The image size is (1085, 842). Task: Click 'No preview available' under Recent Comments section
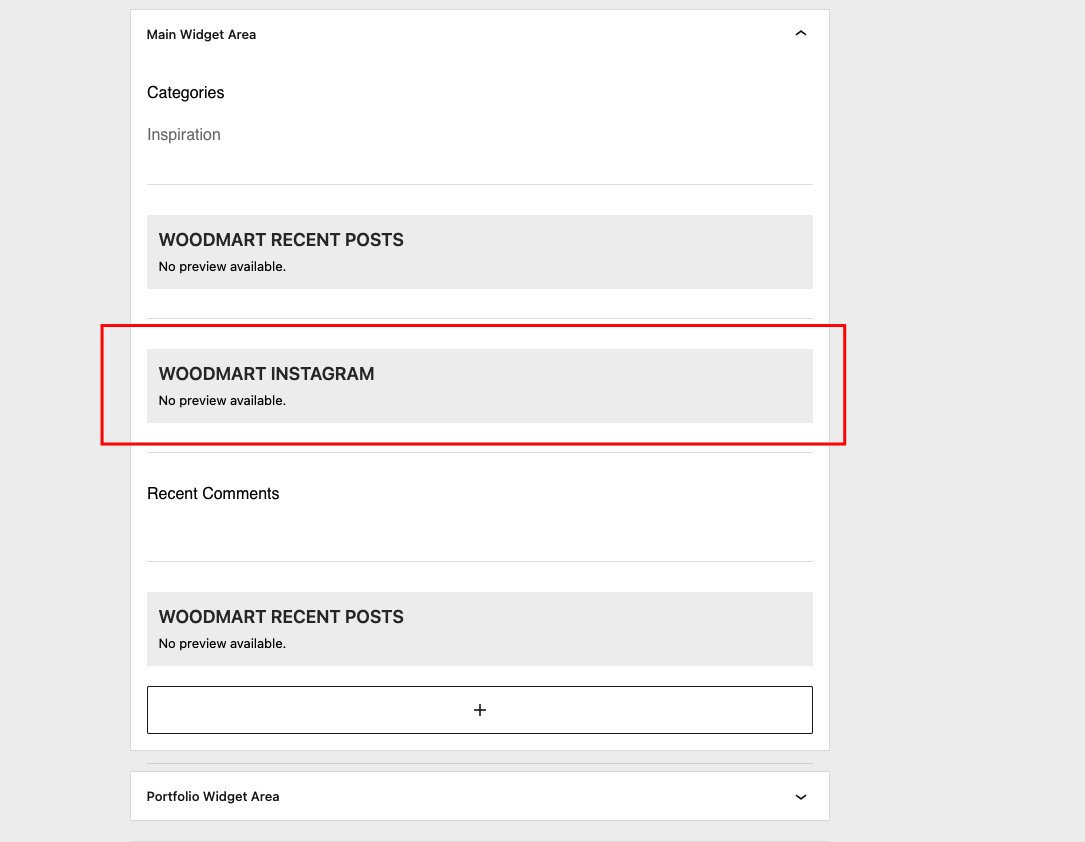222,643
